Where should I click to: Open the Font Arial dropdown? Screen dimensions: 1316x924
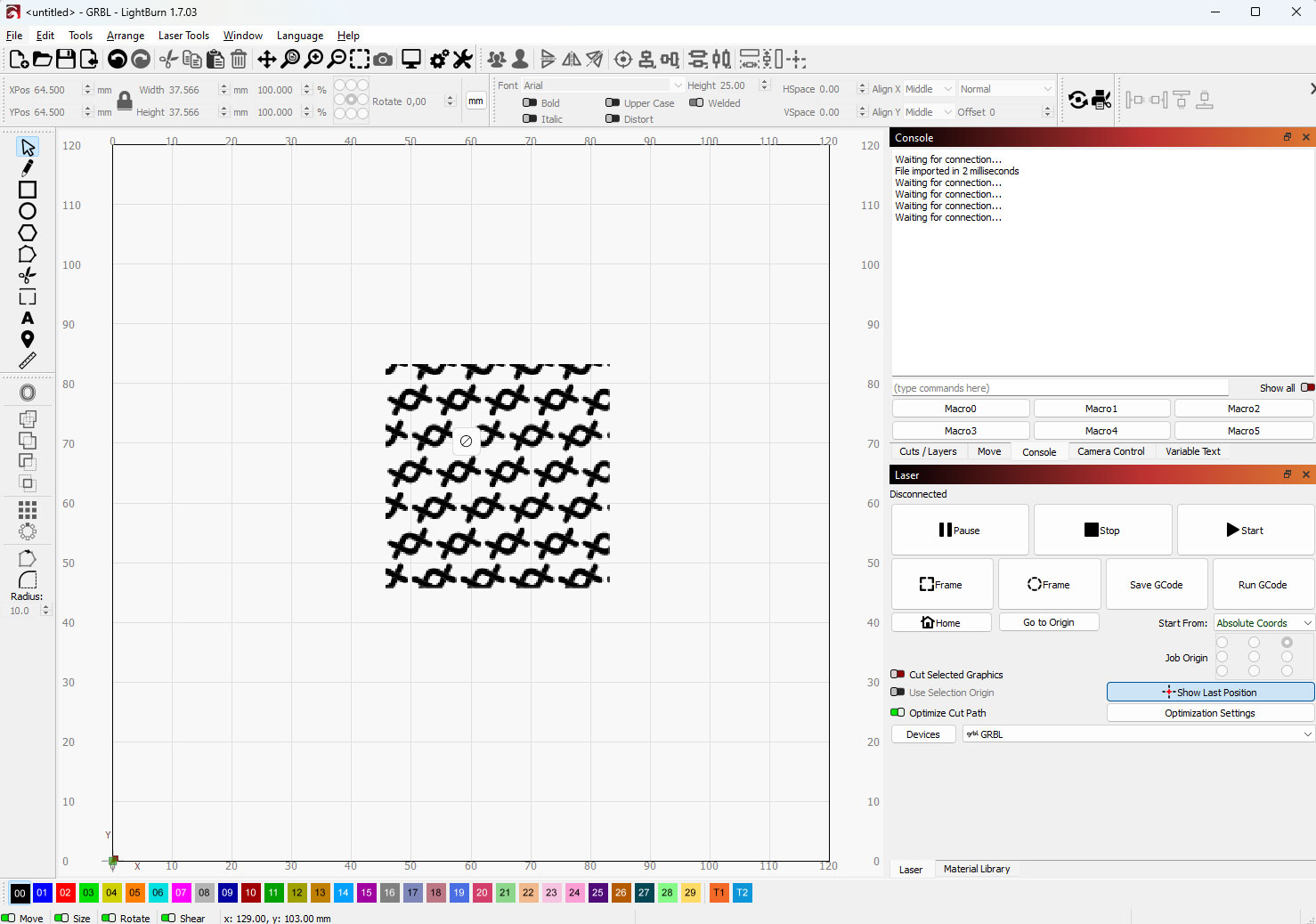click(x=603, y=85)
